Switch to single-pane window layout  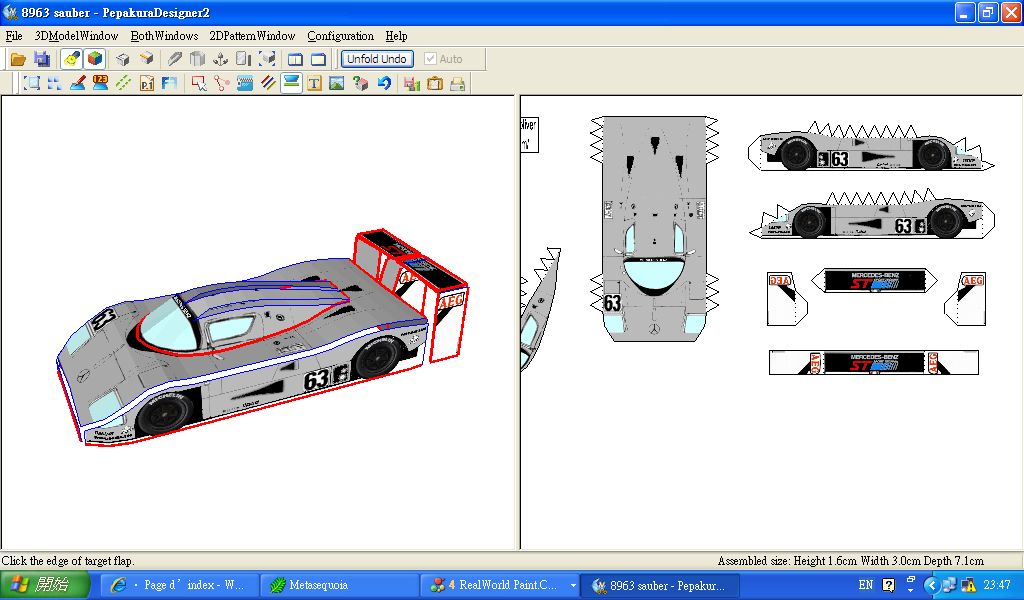[x=318, y=59]
